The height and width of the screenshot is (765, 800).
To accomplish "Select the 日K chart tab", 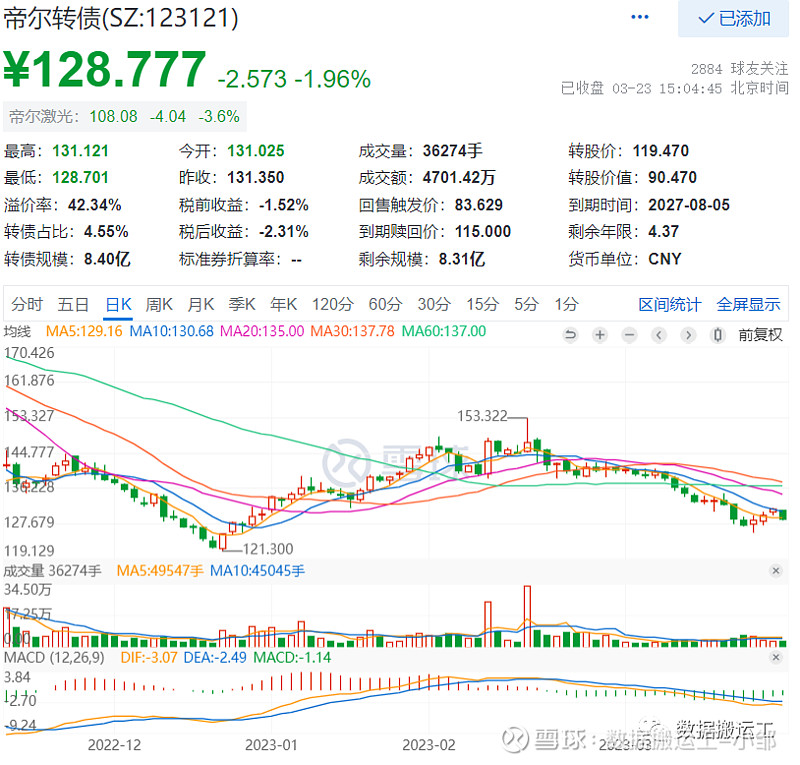I will pos(118,305).
